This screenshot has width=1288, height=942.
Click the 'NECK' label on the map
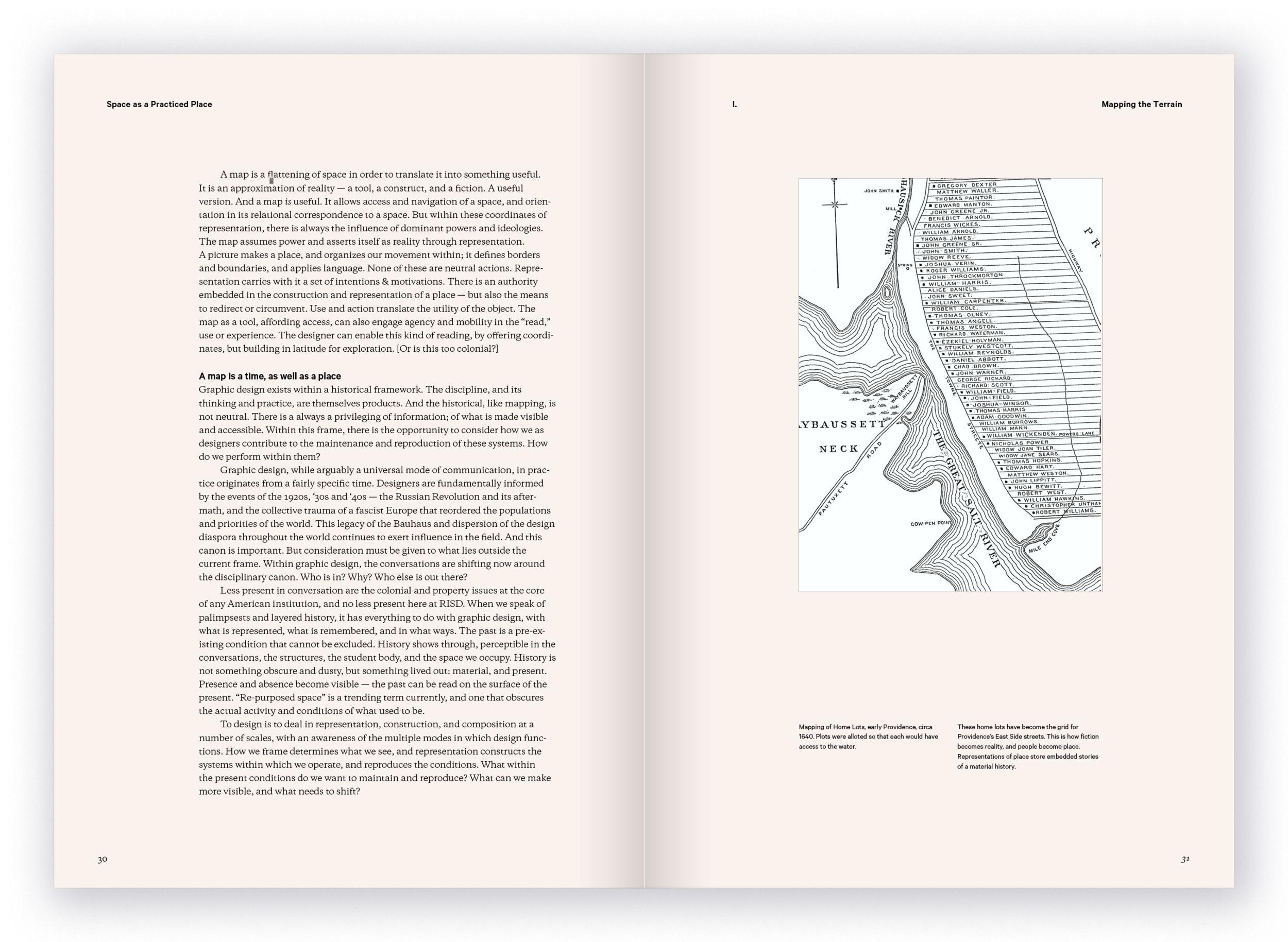click(839, 449)
